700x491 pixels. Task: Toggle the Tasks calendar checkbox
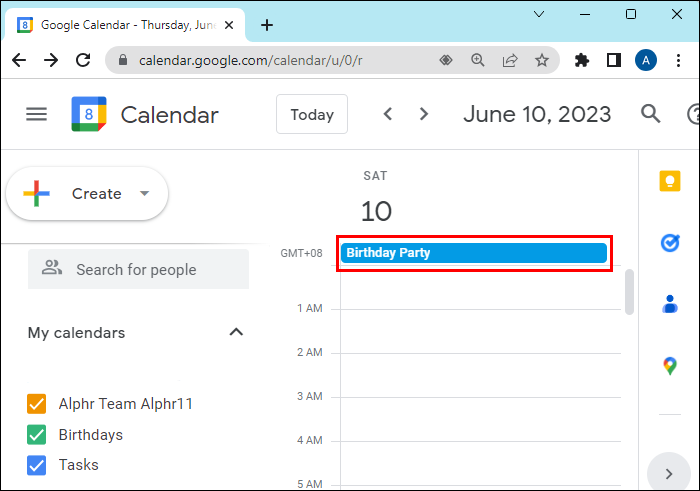click(37, 465)
